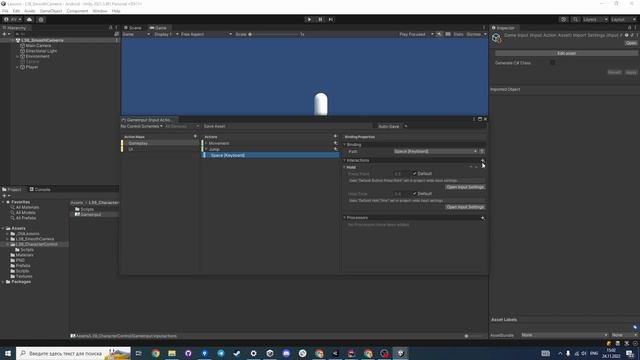This screenshot has width=640, height=360.
Task: Open Google Chrome from the taskbar
Action: (x=156, y=353)
